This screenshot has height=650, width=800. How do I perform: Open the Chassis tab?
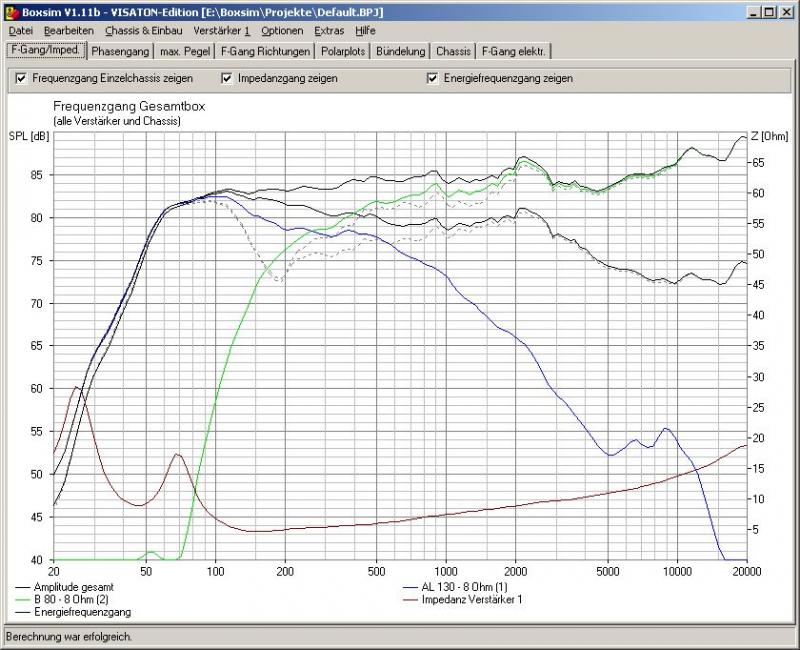click(453, 52)
